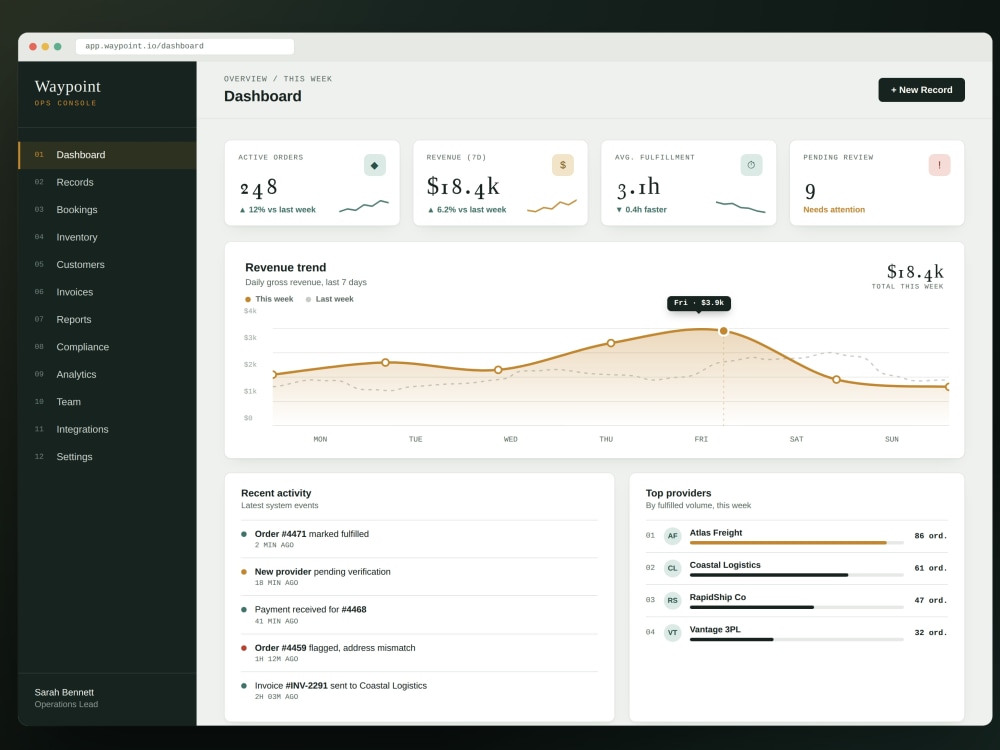Open Order #4471 marked fulfilled event
This screenshot has width=1000, height=750.
419,539
